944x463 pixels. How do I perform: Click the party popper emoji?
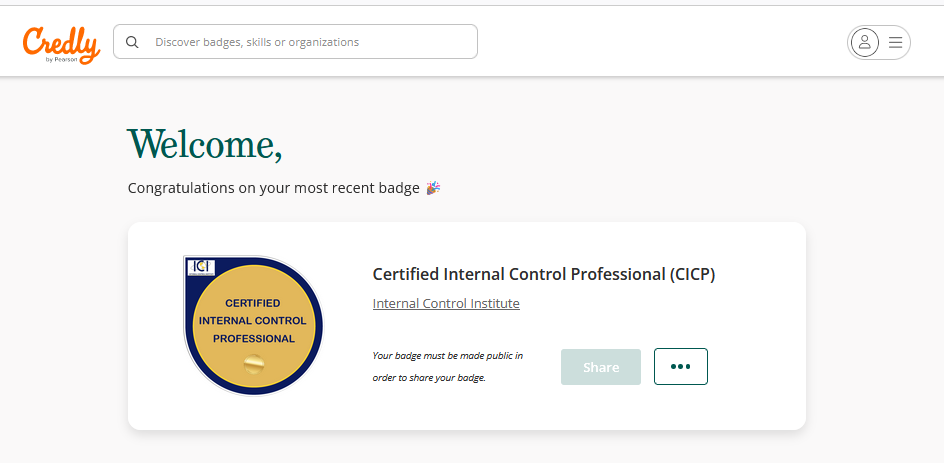point(433,188)
